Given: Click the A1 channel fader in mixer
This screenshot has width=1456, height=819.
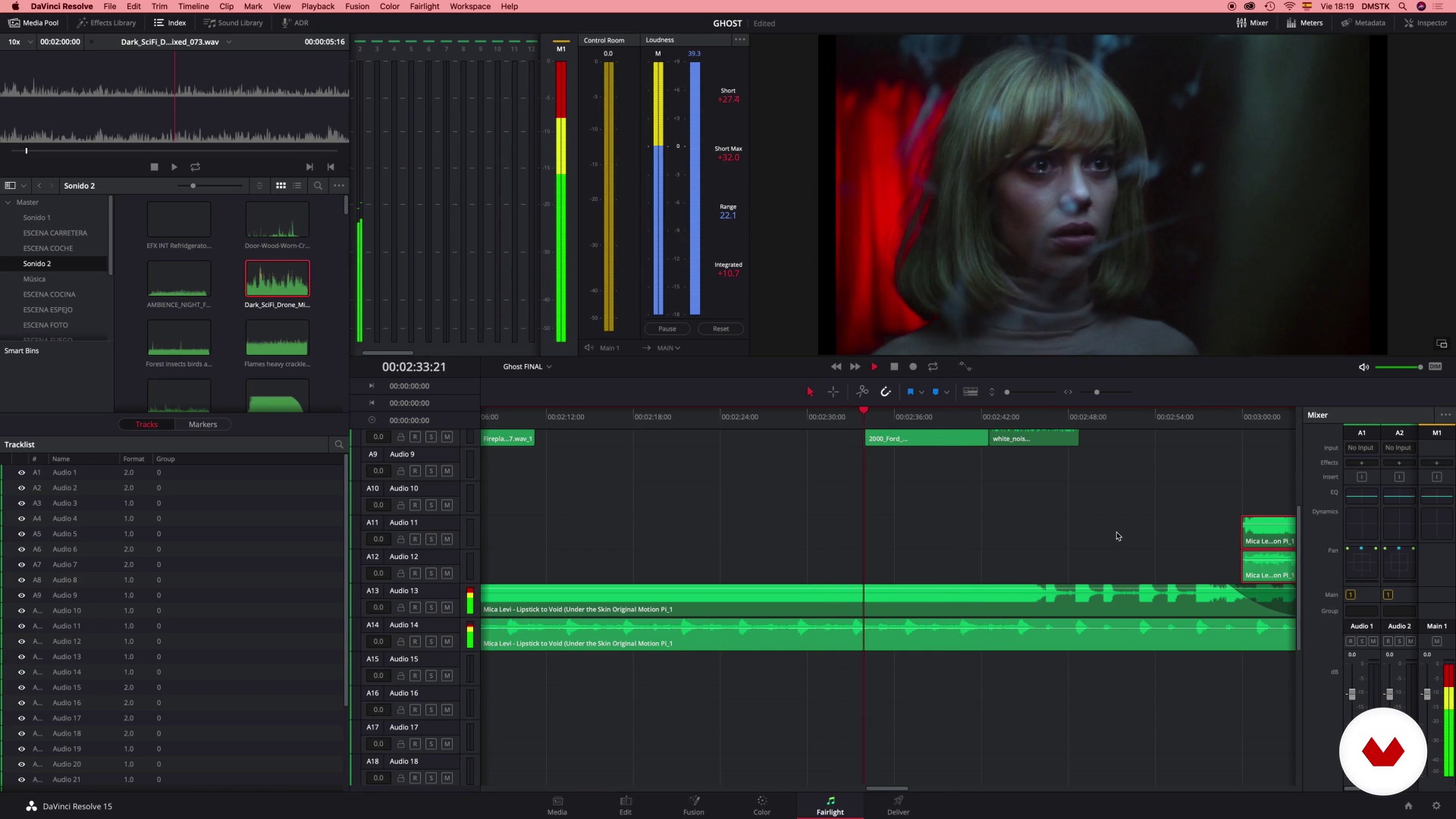Looking at the screenshot, I should click(x=1351, y=694).
